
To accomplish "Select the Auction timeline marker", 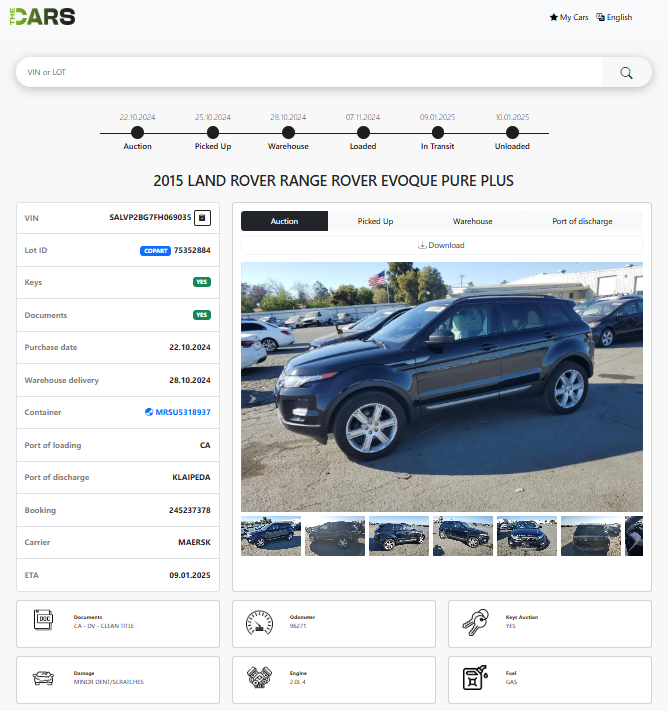I will (137, 133).
